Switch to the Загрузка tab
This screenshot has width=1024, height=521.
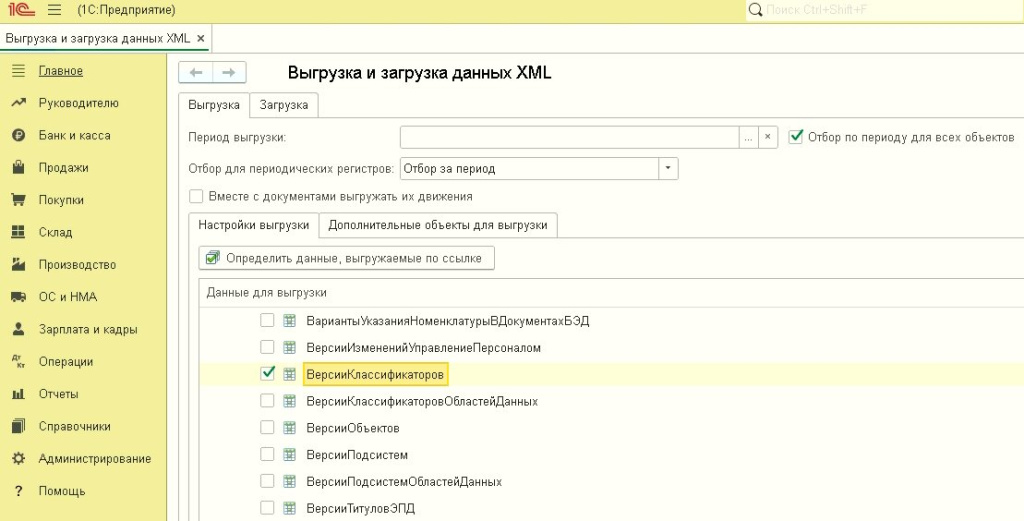click(x=283, y=104)
